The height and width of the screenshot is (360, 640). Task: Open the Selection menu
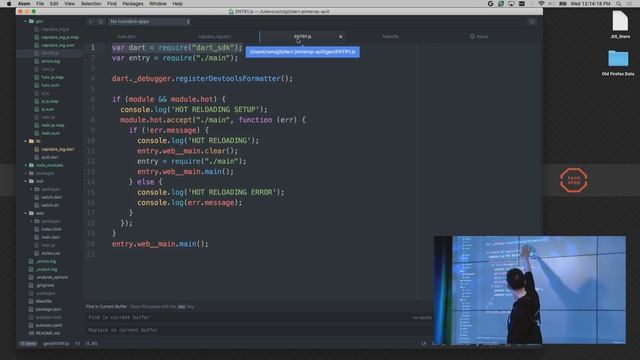point(91,4)
